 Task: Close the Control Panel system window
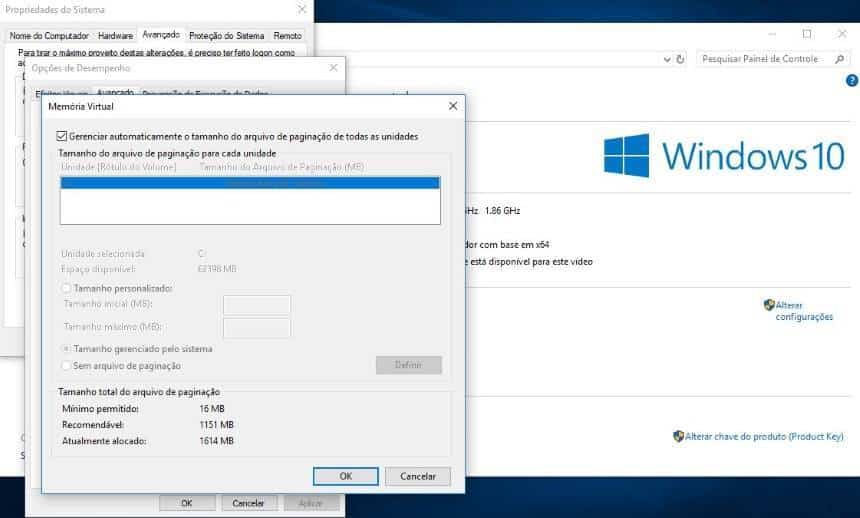[842, 34]
